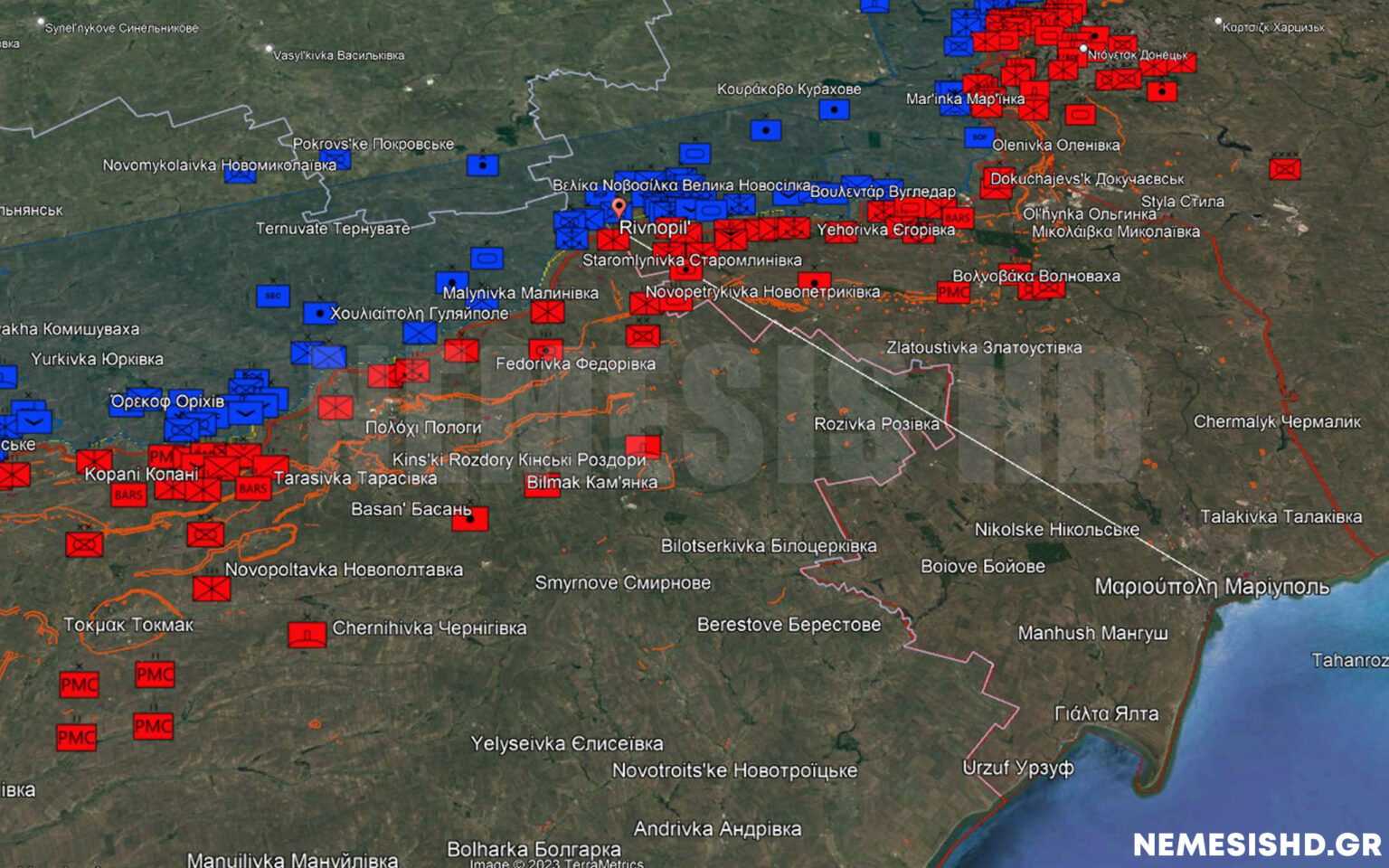Click the Talakivka Талаківка label
The width and height of the screenshot is (1389, 868).
click(1280, 516)
